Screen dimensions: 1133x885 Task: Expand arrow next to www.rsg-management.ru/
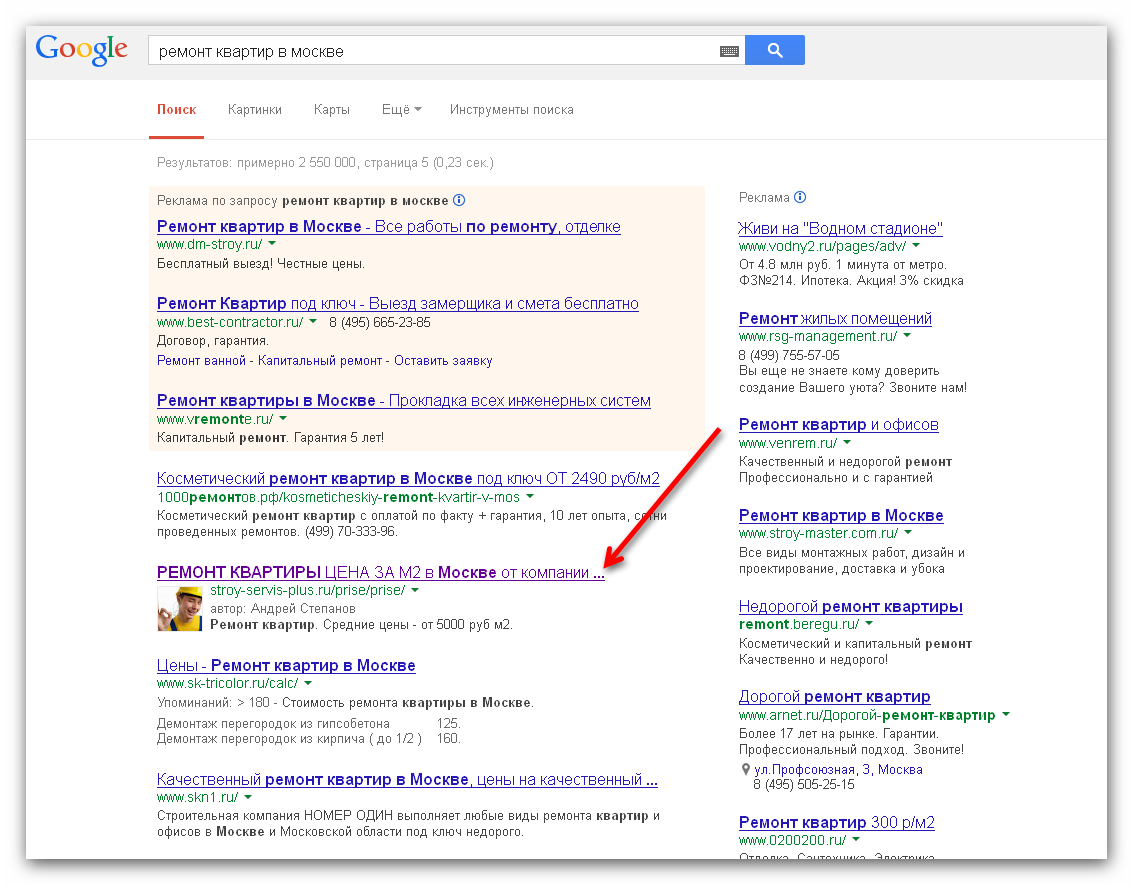pos(908,336)
